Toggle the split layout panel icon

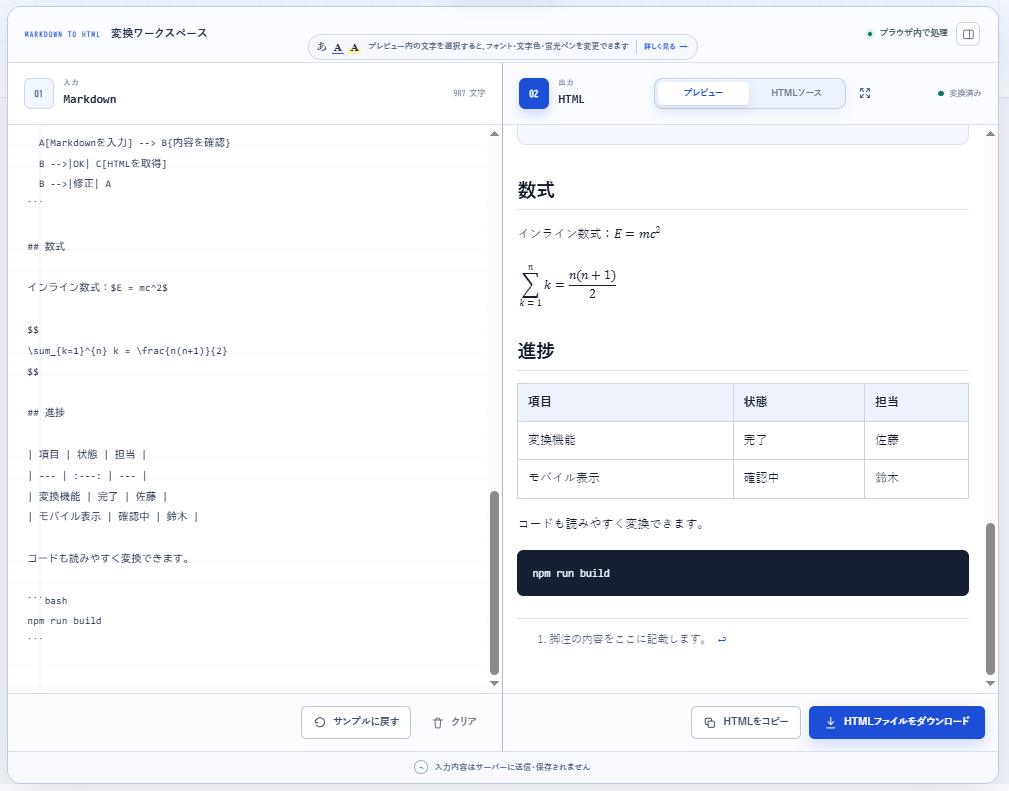click(968, 34)
